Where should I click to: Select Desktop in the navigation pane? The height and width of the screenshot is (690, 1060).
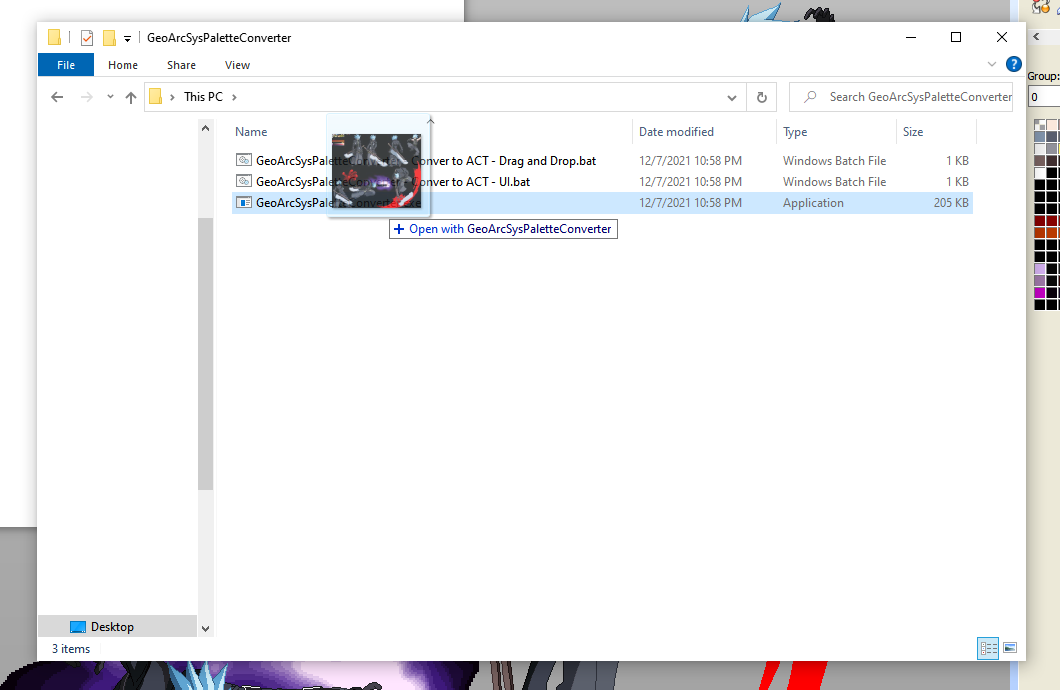(x=117, y=626)
